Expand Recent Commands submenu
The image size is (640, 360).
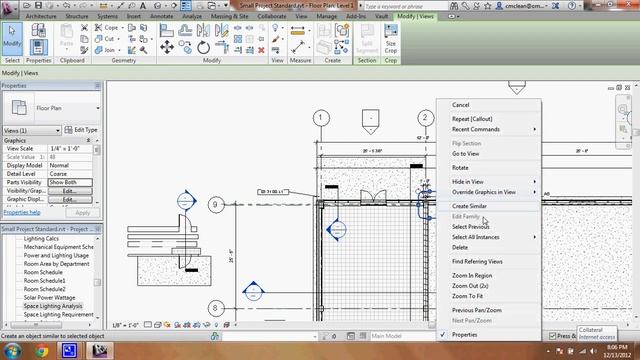pos(489,129)
